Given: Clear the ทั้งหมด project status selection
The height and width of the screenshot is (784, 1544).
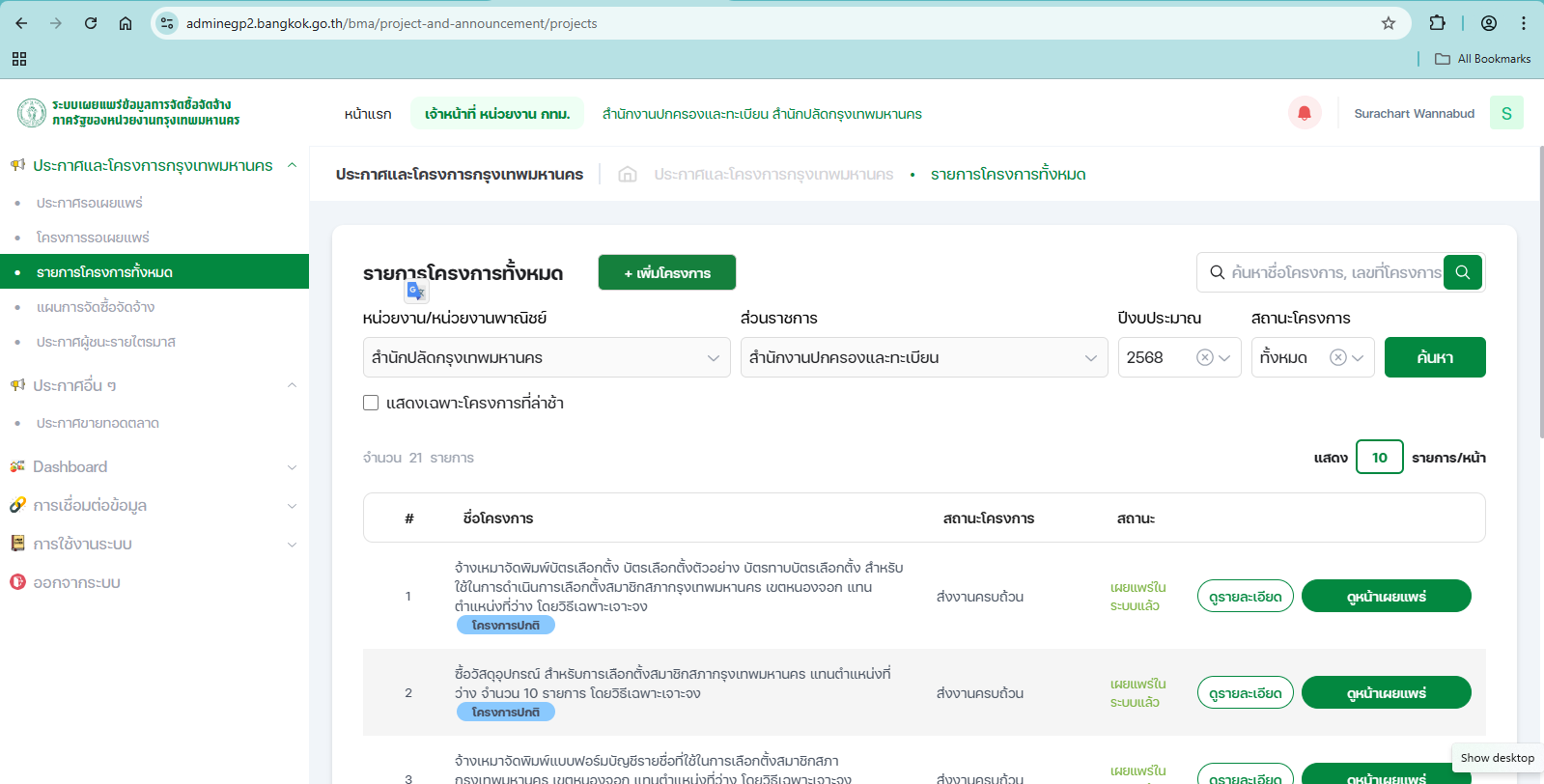Looking at the screenshot, I should coord(1337,357).
